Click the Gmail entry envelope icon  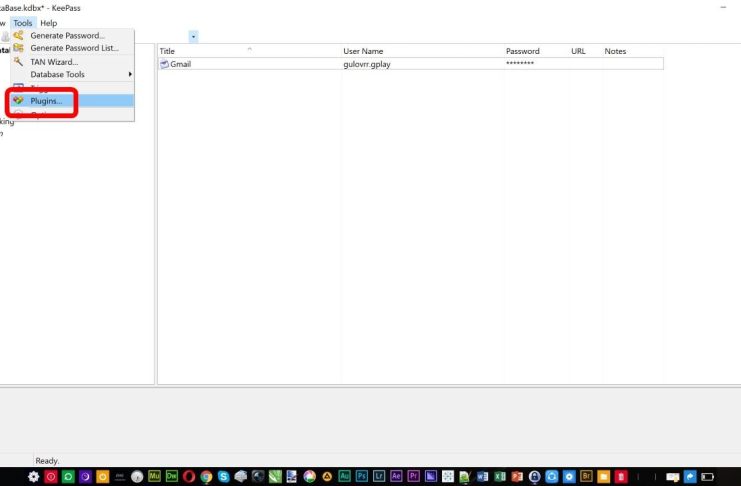point(164,64)
